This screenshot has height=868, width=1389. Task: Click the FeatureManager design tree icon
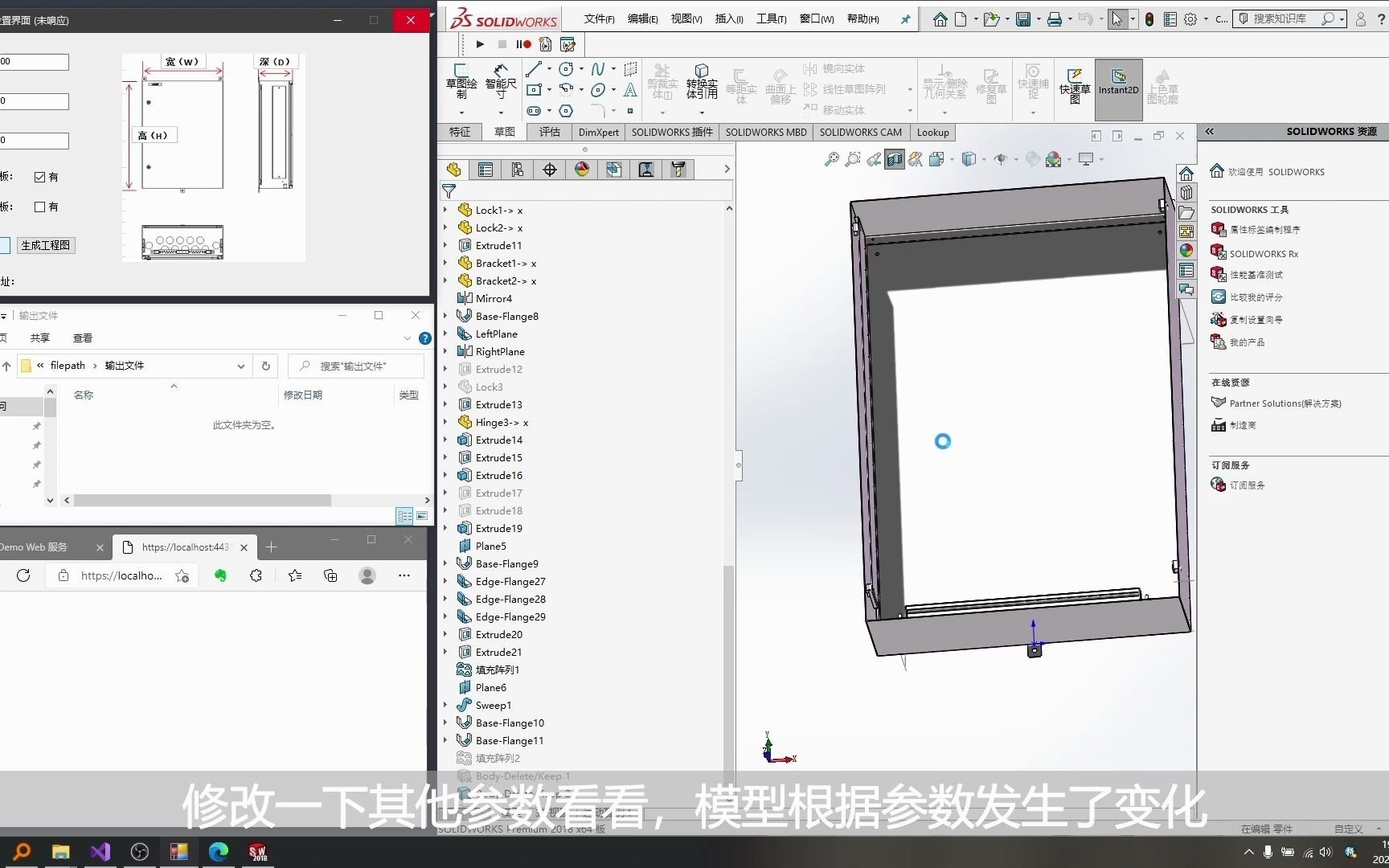click(x=453, y=170)
